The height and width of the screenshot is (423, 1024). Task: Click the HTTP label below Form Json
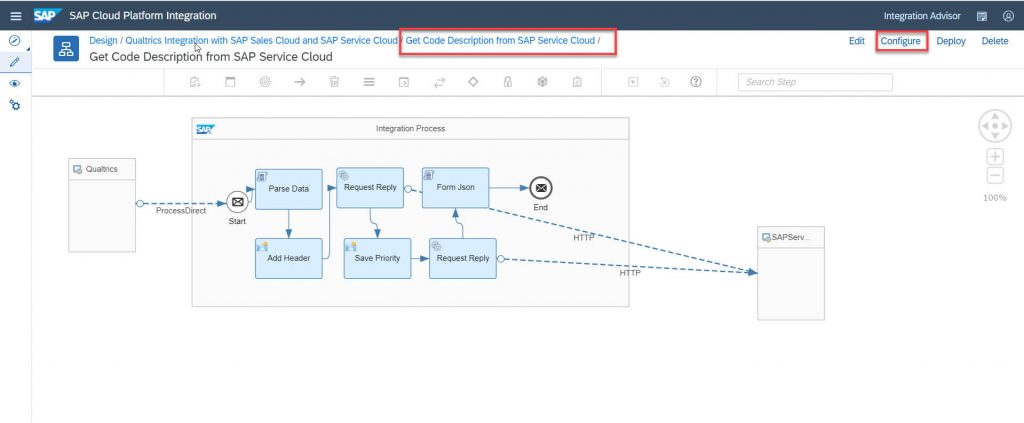pos(584,238)
